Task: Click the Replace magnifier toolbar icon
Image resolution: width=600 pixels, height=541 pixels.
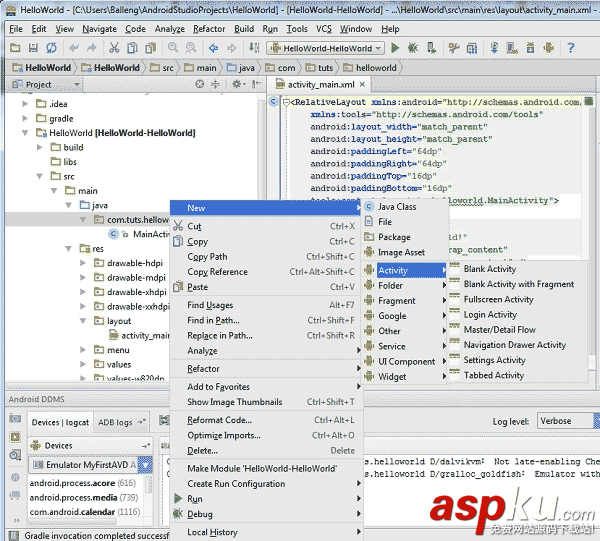Action: [191, 48]
